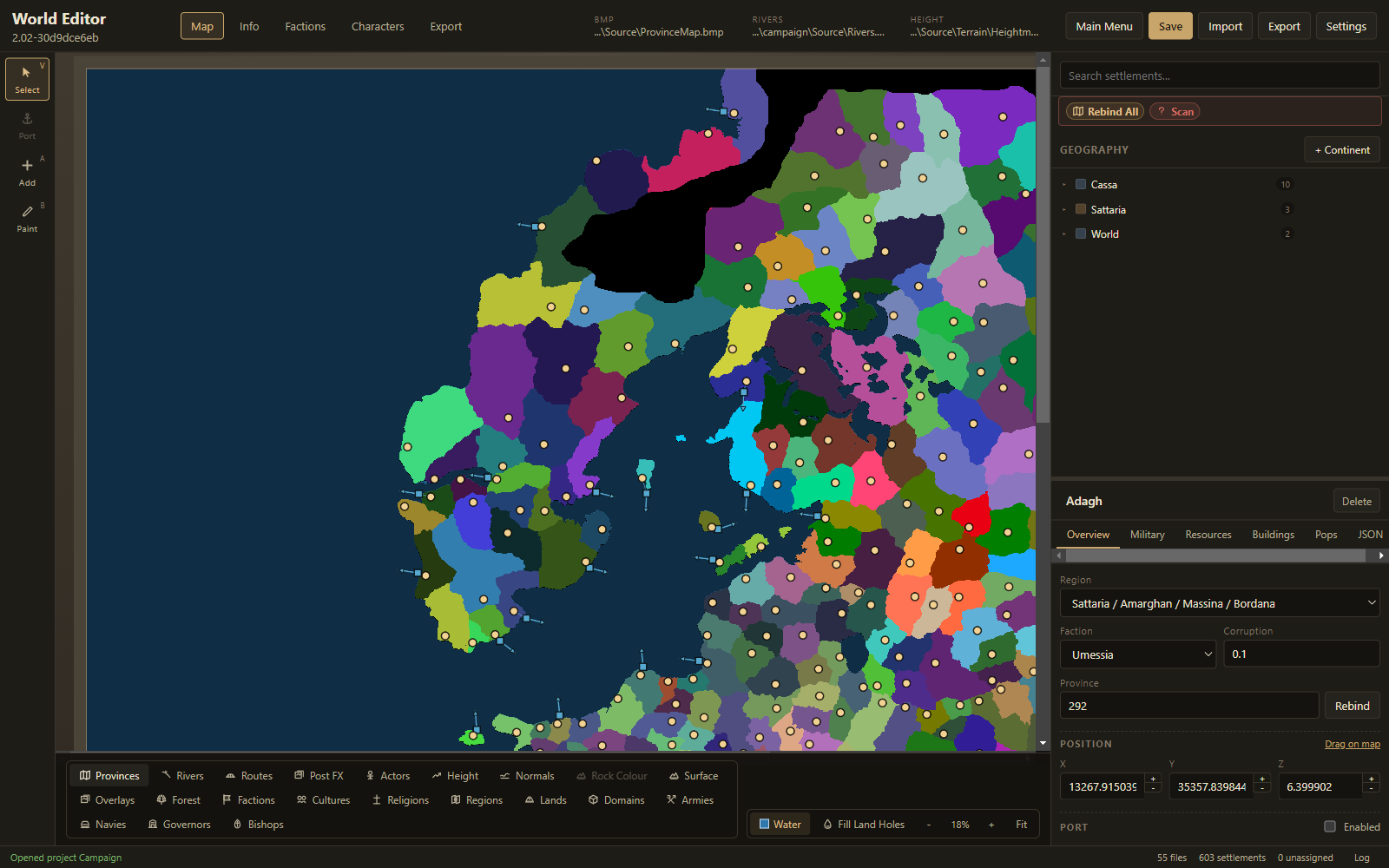
Task: Open the Region dropdown
Action: click(1220, 603)
